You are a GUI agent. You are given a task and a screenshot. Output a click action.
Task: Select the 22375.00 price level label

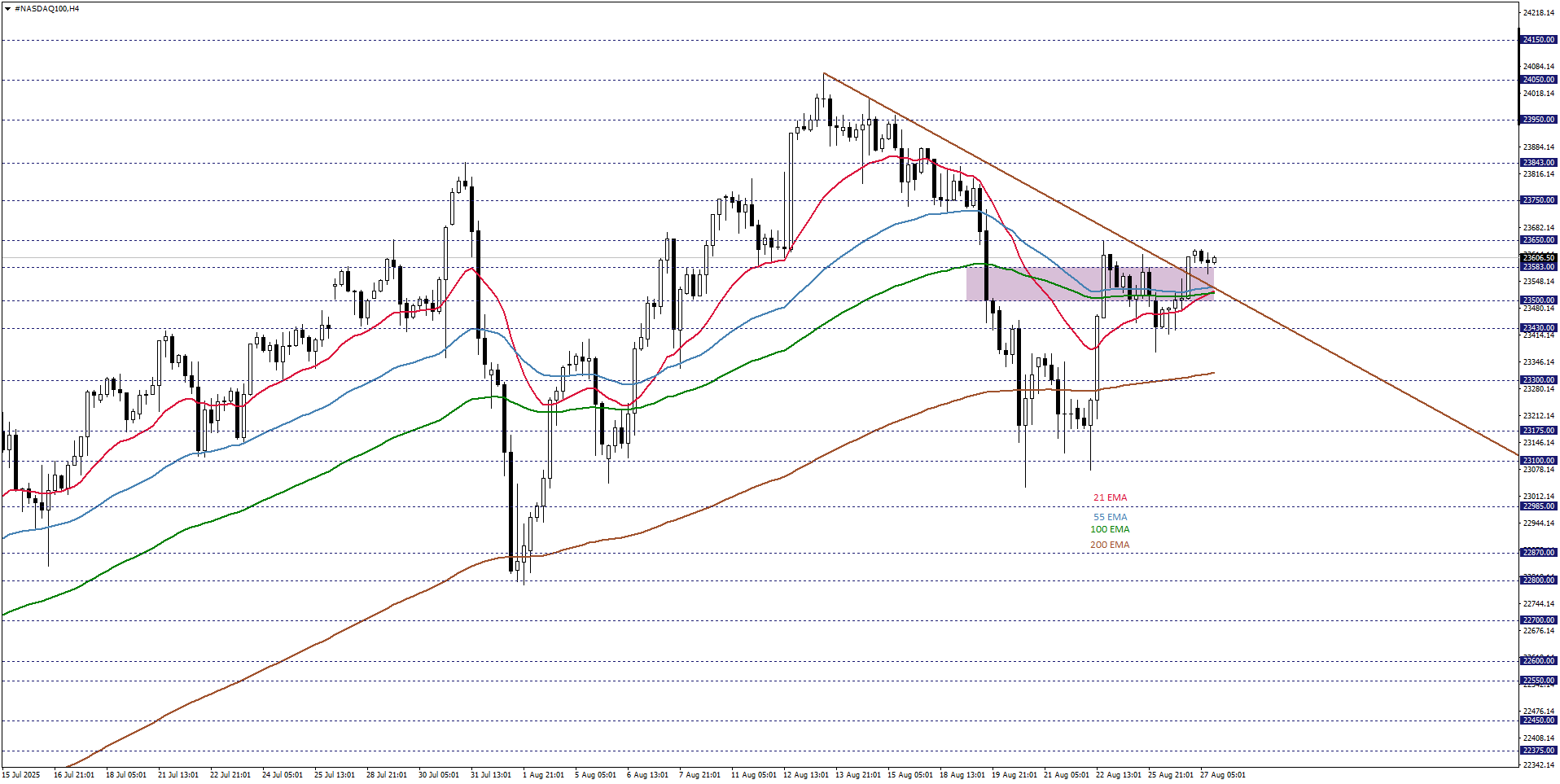pos(1538,751)
